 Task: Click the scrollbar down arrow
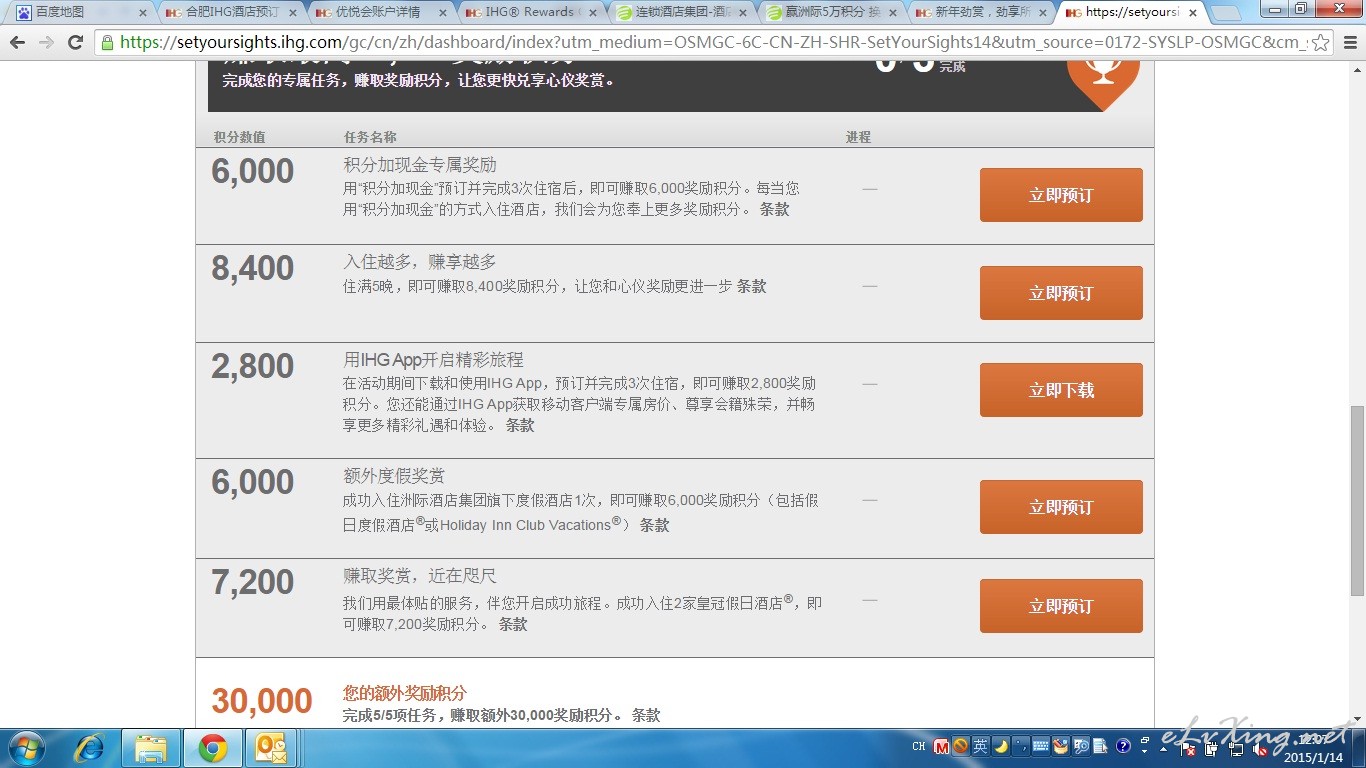click(1357, 720)
